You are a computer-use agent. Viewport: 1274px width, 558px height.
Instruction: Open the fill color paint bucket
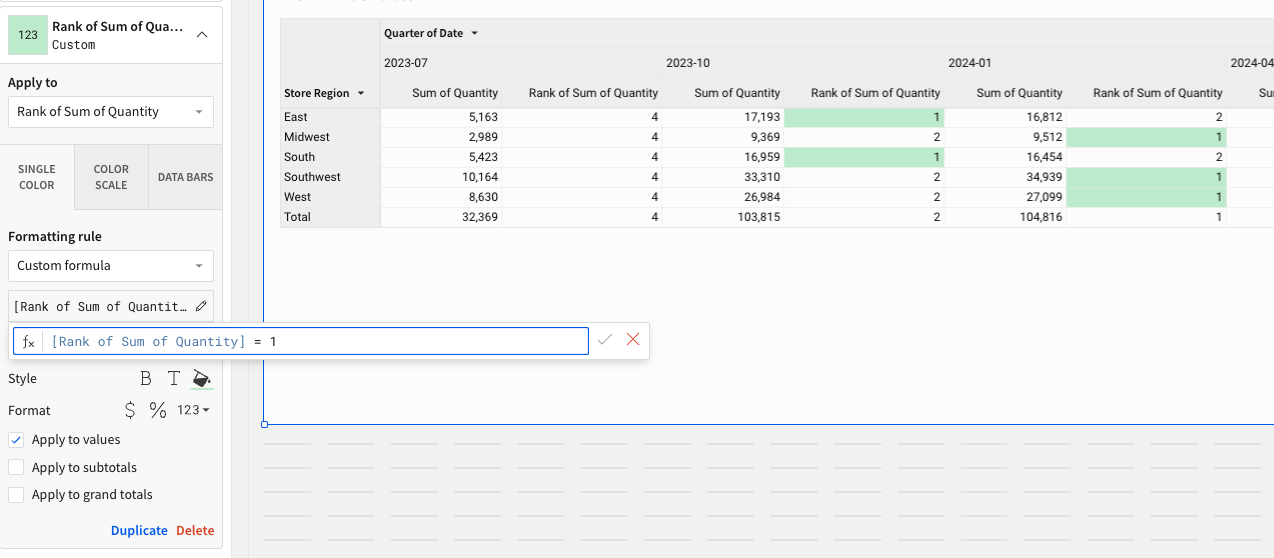tap(202, 379)
